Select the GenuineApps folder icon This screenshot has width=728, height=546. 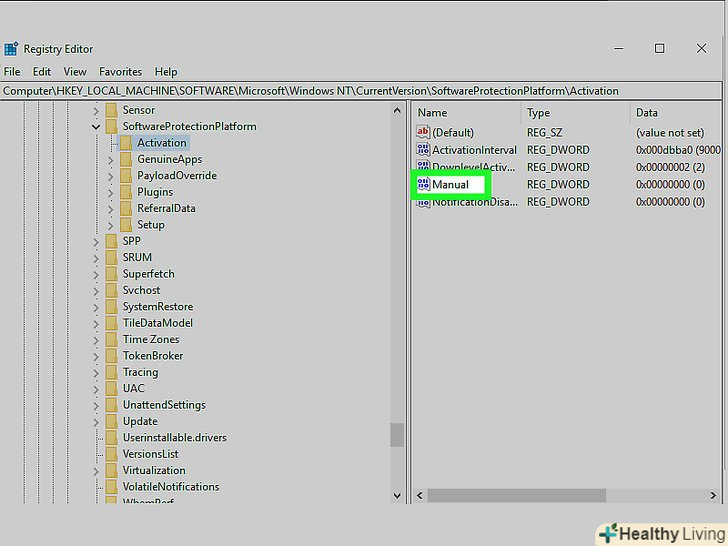click(x=126, y=159)
